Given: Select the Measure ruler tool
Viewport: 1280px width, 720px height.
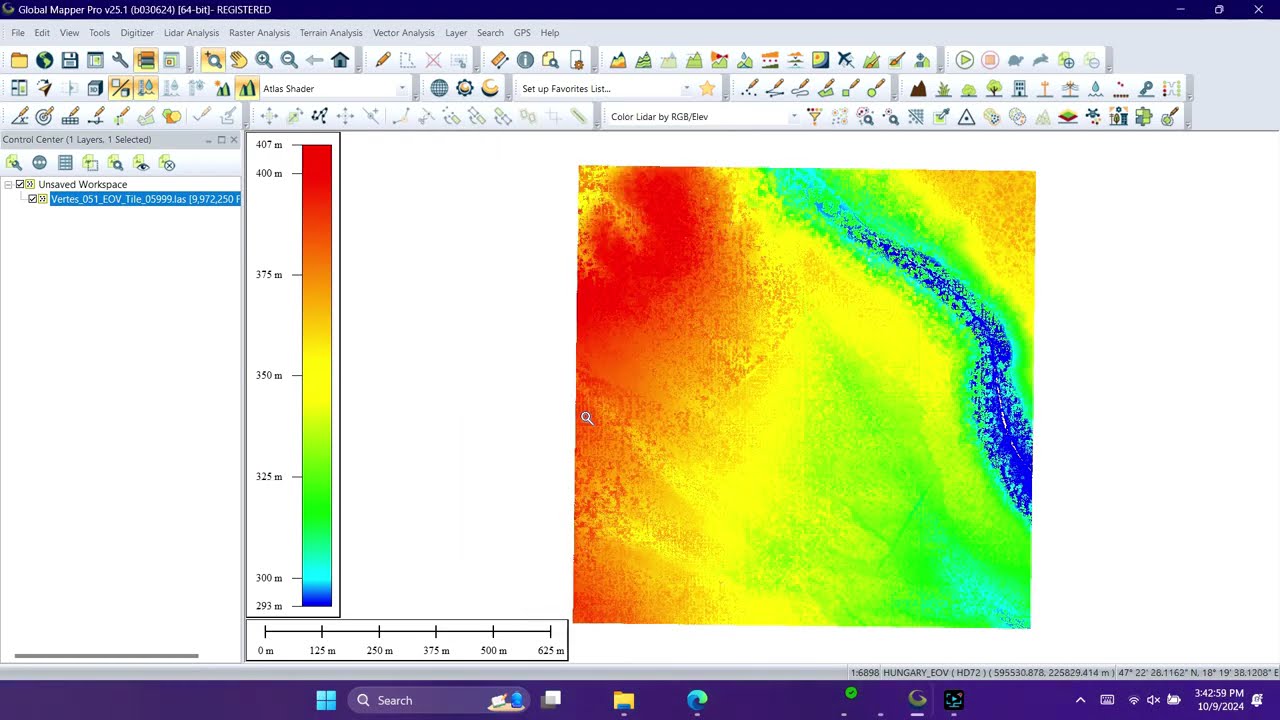Looking at the screenshot, I should coord(500,61).
